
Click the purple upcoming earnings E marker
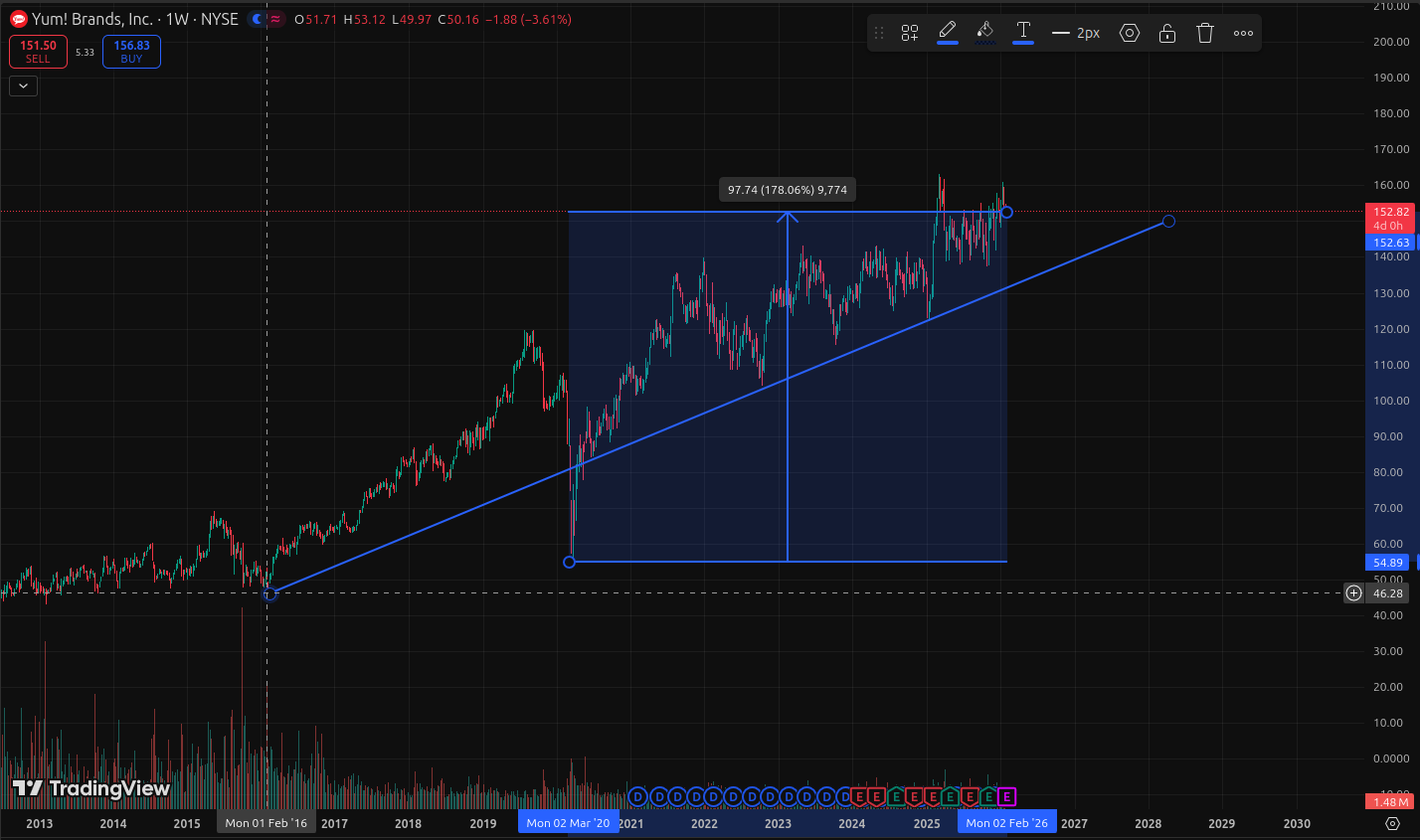point(1006,796)
